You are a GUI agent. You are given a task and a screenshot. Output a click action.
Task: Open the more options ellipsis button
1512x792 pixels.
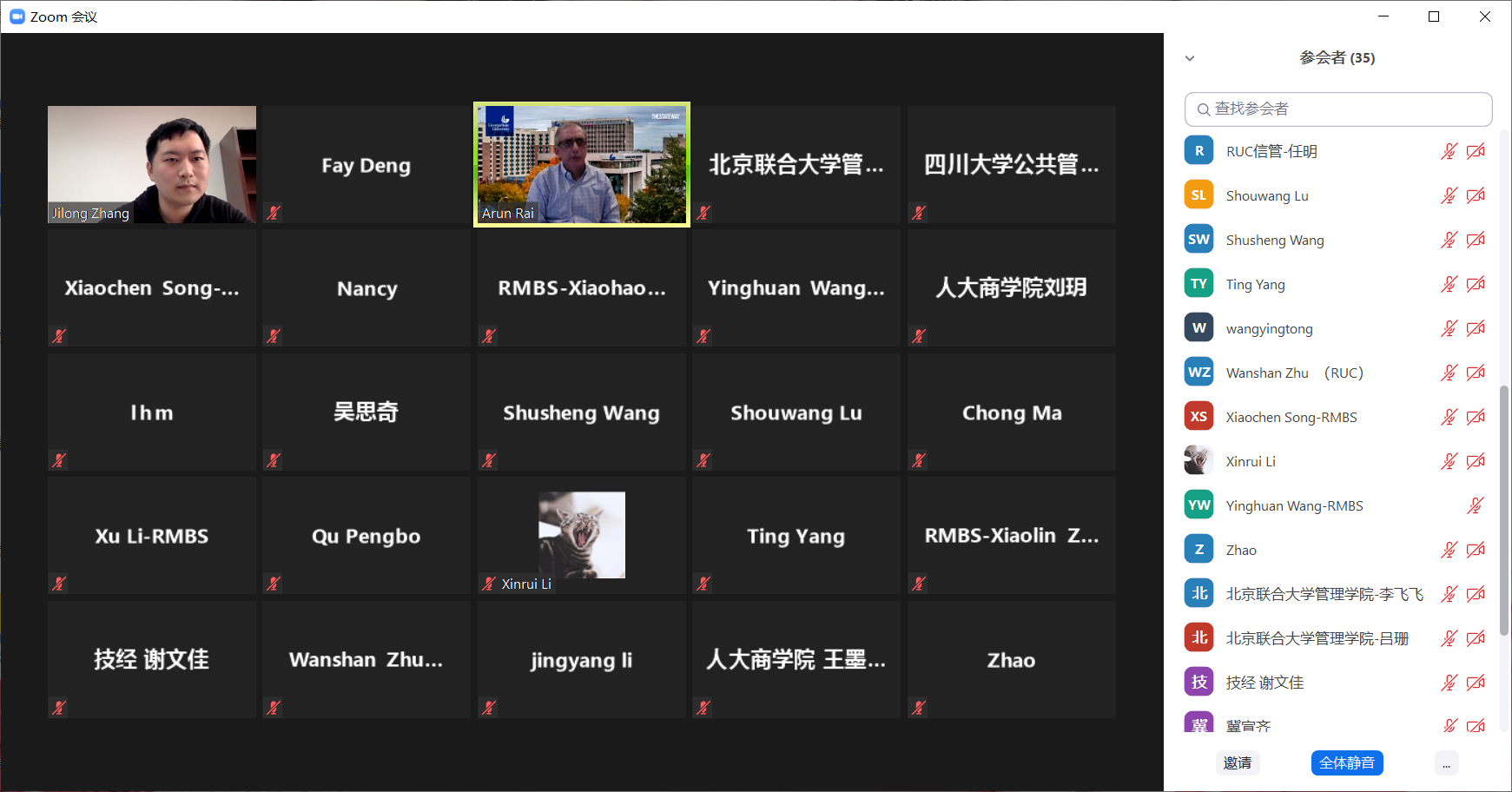point(1446,763)
